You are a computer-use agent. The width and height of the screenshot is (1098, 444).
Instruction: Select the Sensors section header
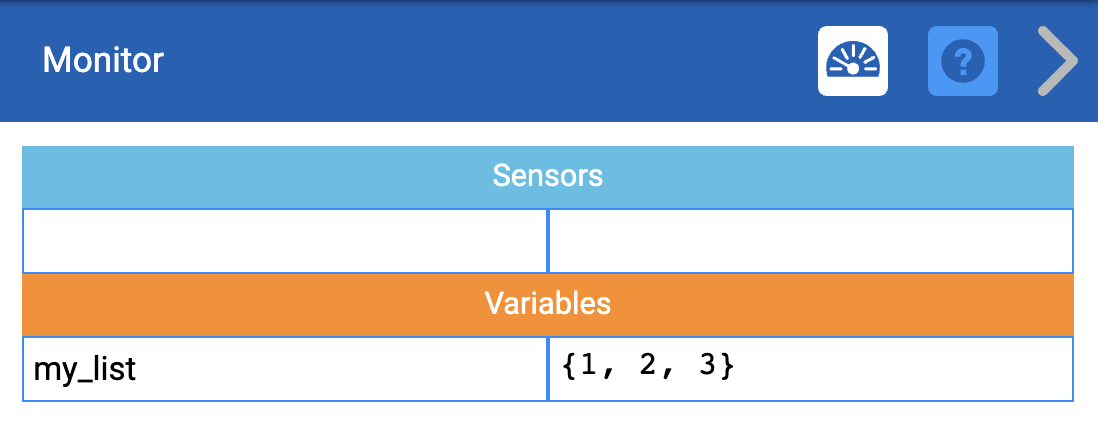coord(548,177)
